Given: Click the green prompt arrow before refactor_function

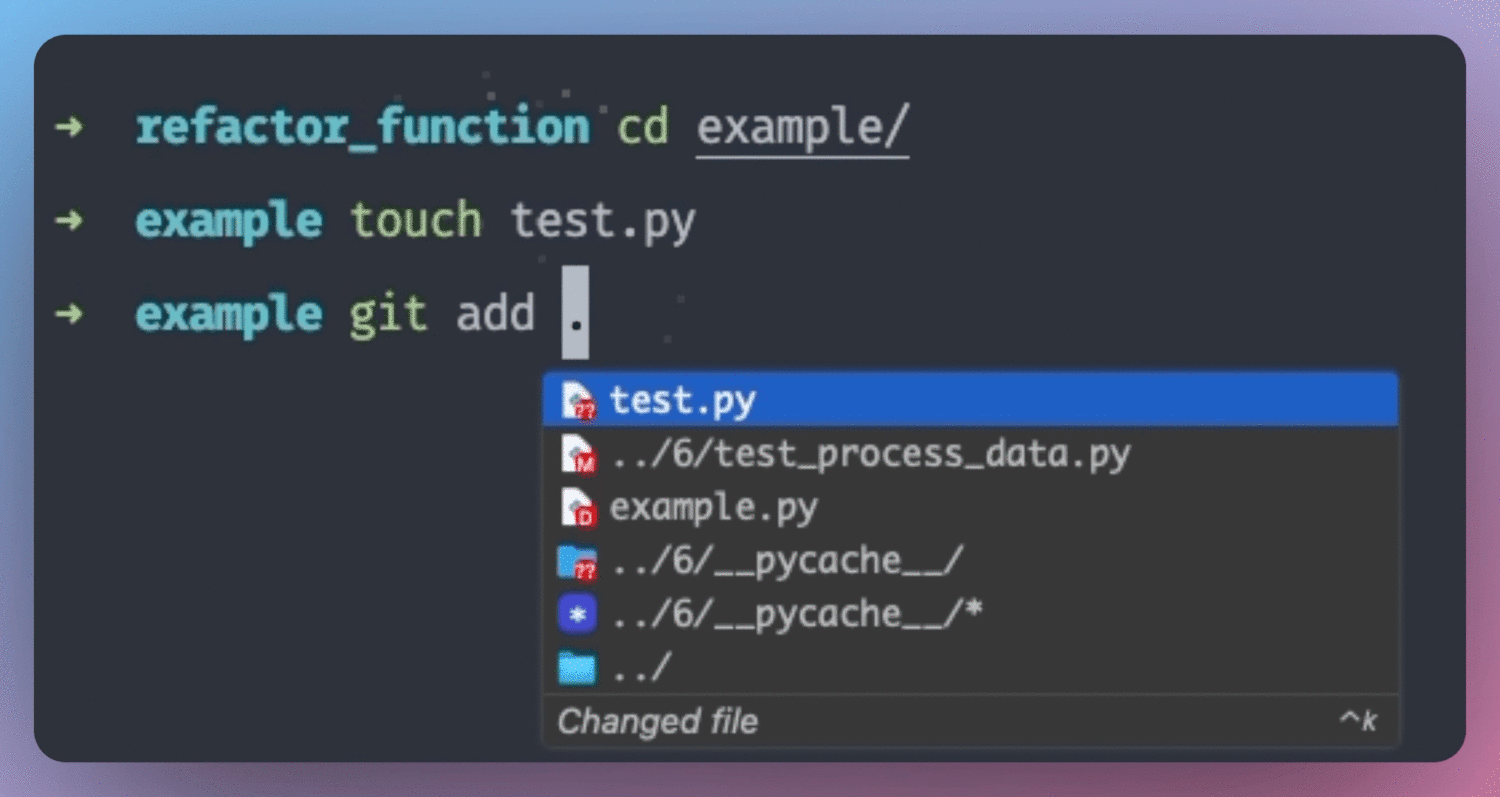Looking at the screenshot, I should (x=68, y=128).
